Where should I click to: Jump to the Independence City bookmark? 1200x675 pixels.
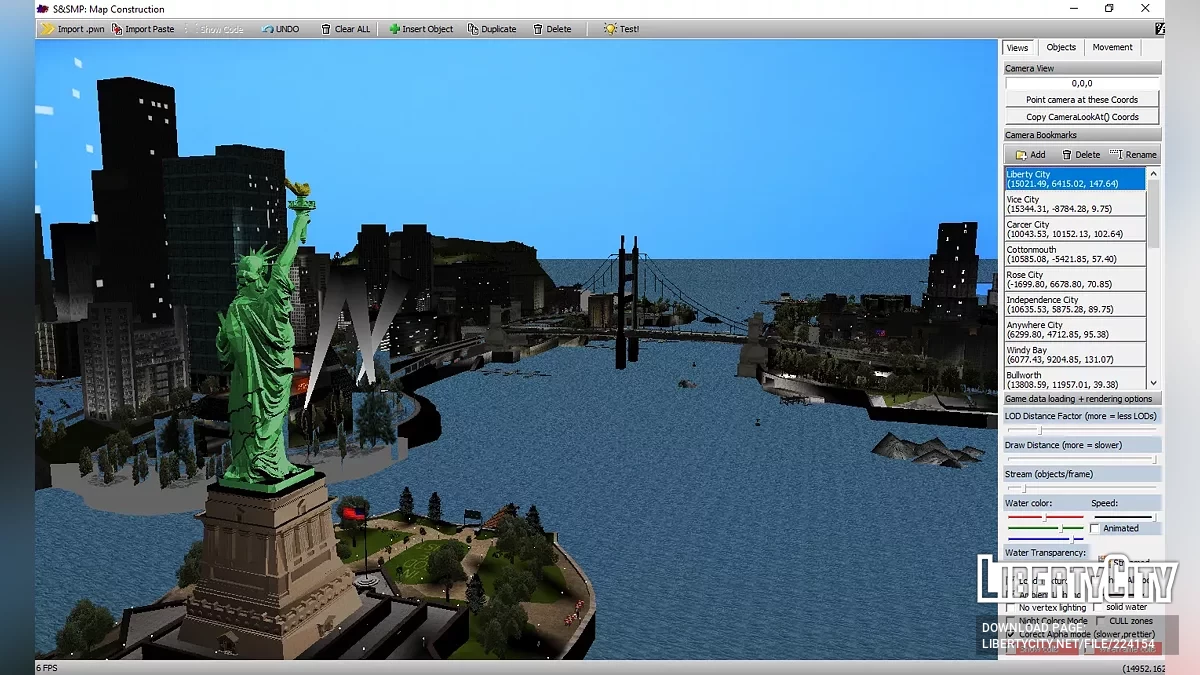pos(1075,304)
